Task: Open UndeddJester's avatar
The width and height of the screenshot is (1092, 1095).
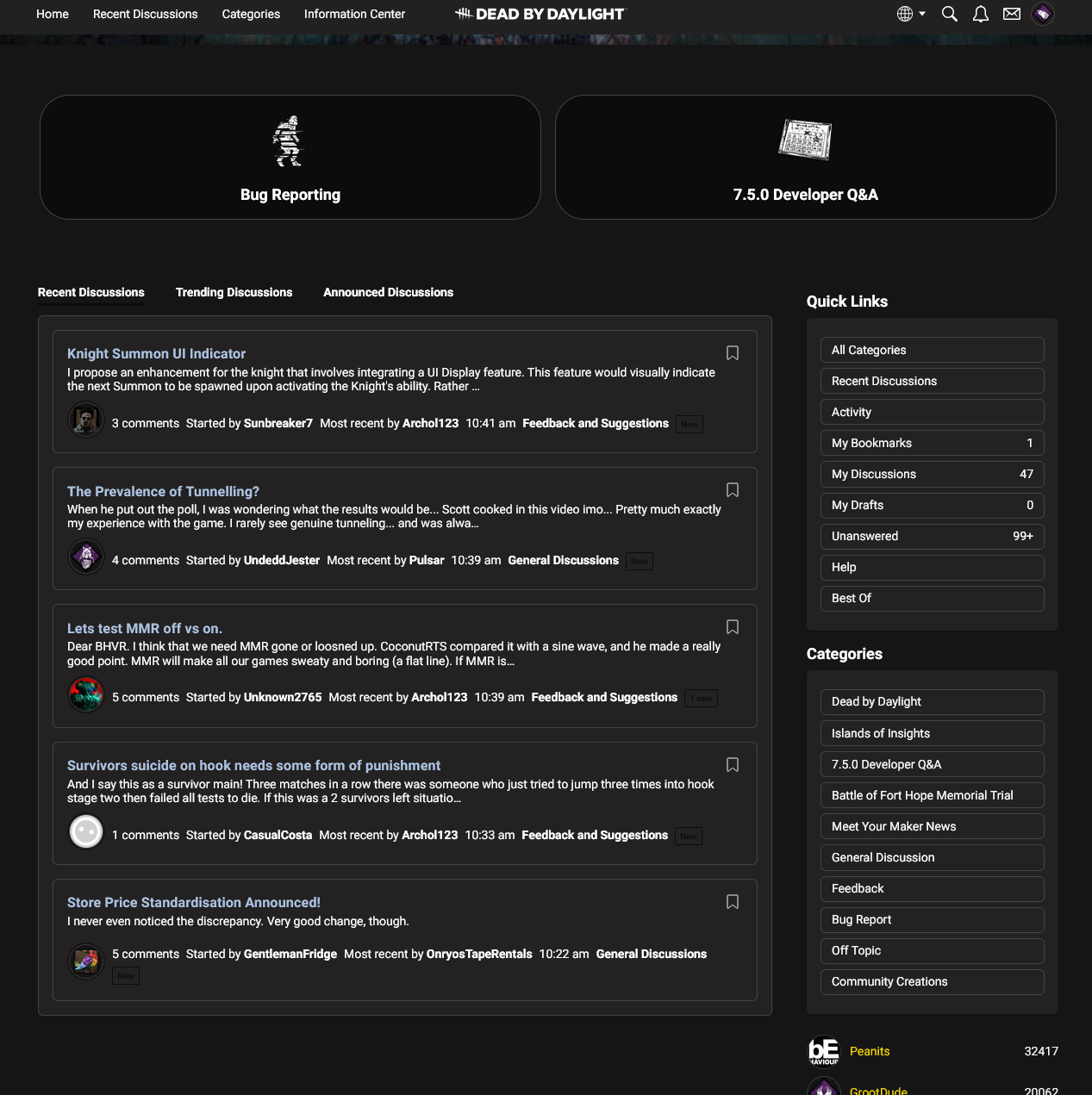Action: (86, 557)
